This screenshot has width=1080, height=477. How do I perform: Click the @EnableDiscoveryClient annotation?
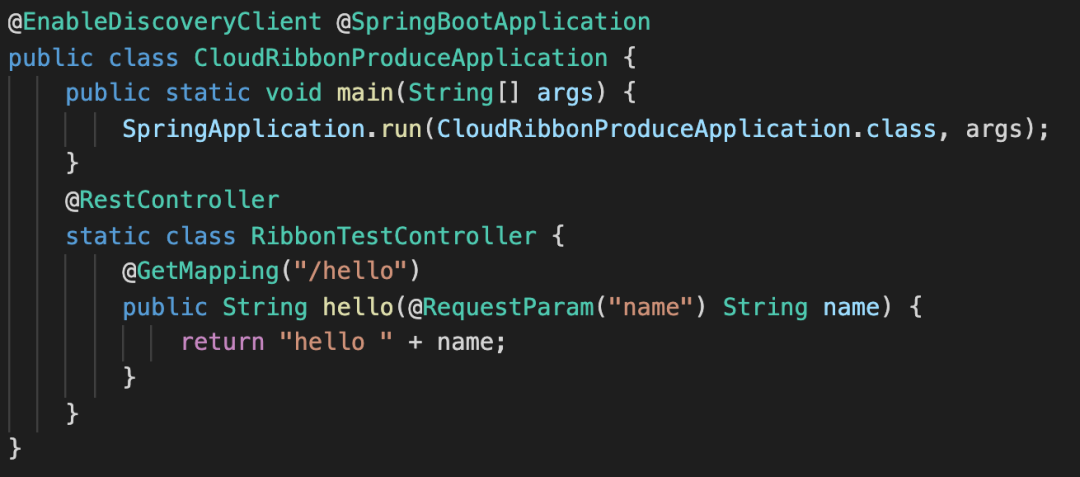pos(165,22)
